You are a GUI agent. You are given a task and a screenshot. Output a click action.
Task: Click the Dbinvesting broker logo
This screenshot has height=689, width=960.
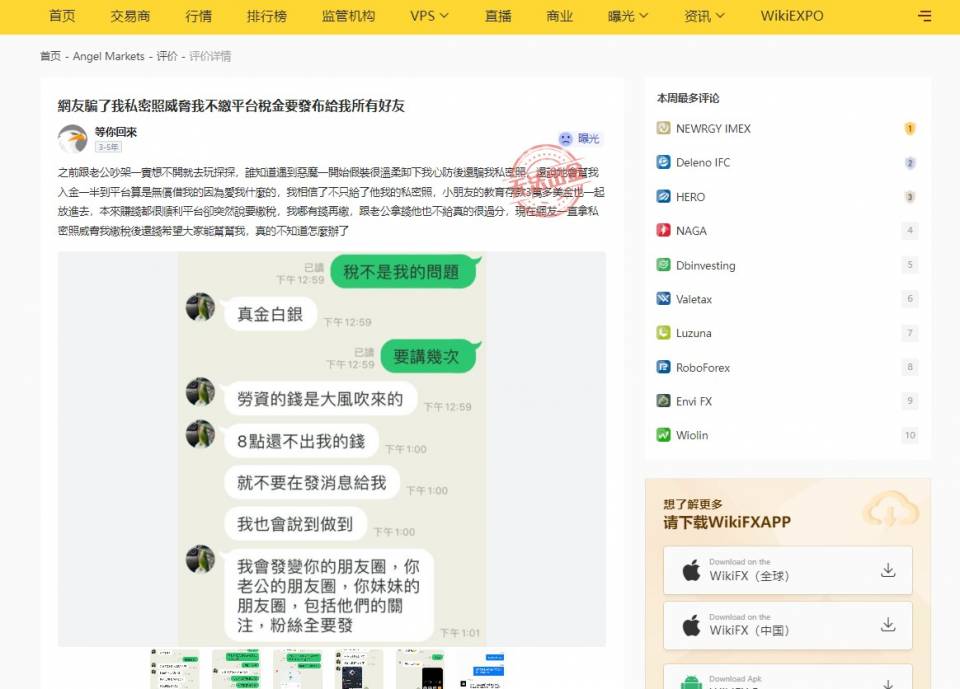[x=664, y=265]
